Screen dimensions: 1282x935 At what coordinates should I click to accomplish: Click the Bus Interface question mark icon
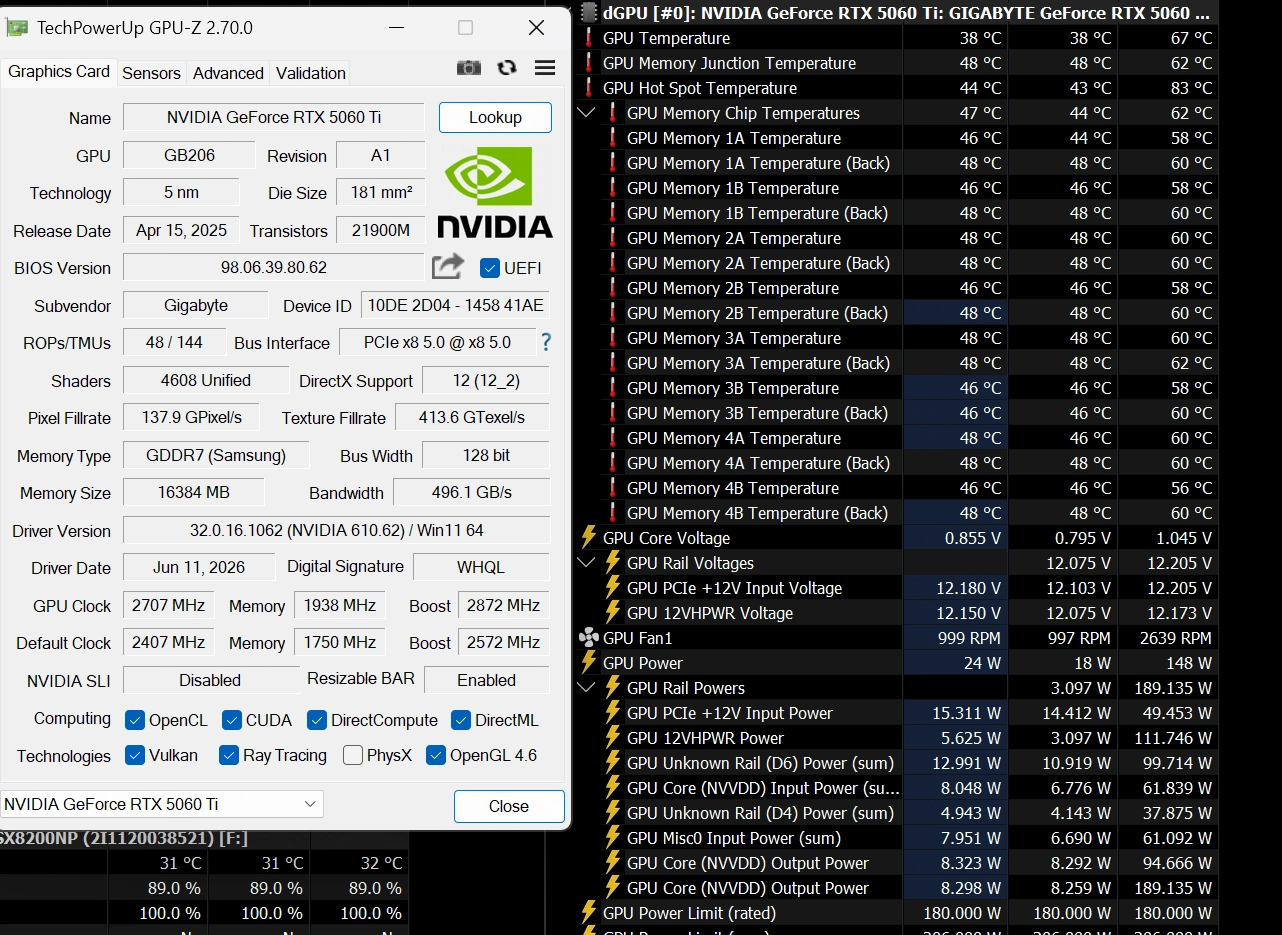[x=546, y=342]
